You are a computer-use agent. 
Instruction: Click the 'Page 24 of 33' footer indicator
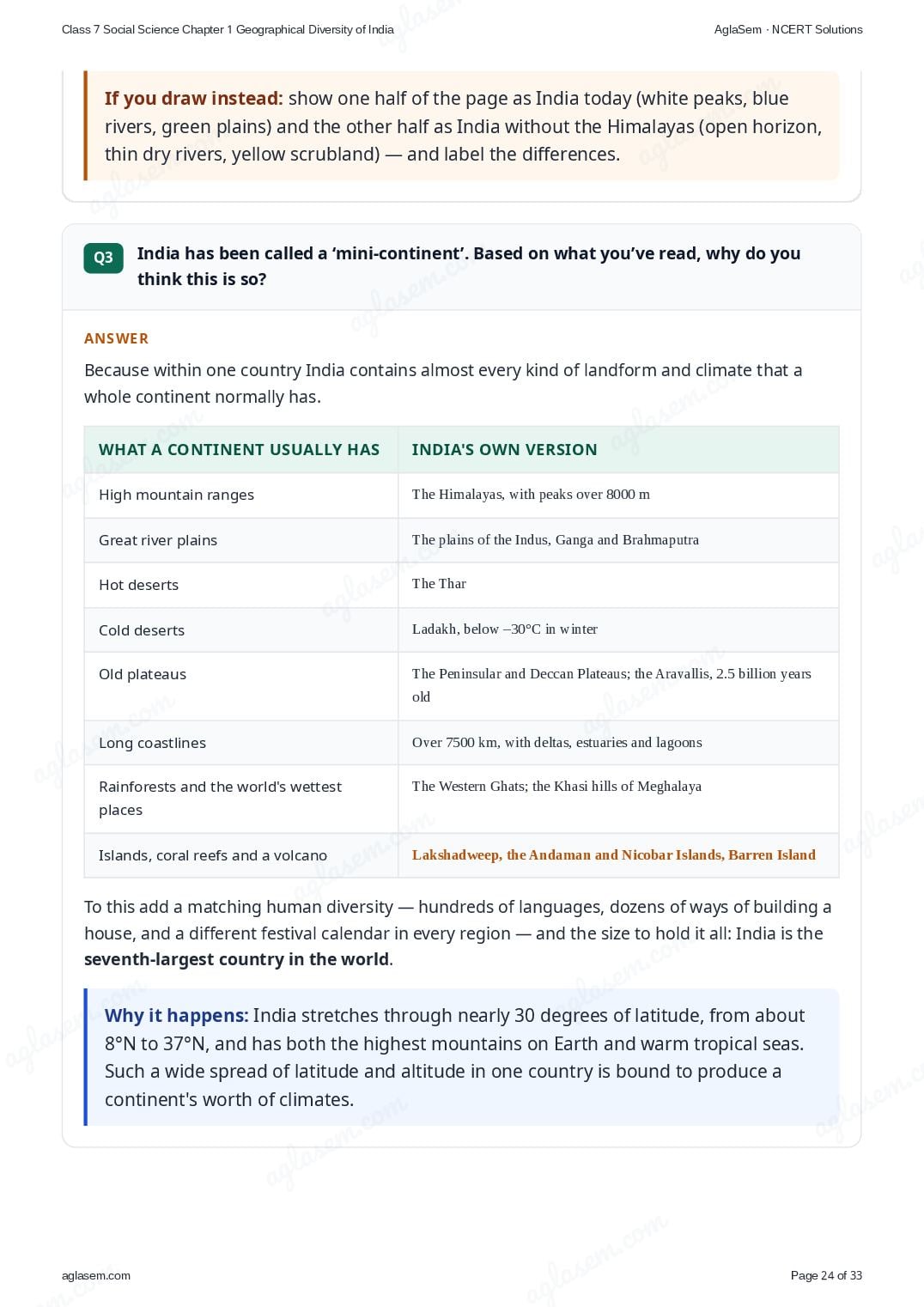coord(826,1275)
